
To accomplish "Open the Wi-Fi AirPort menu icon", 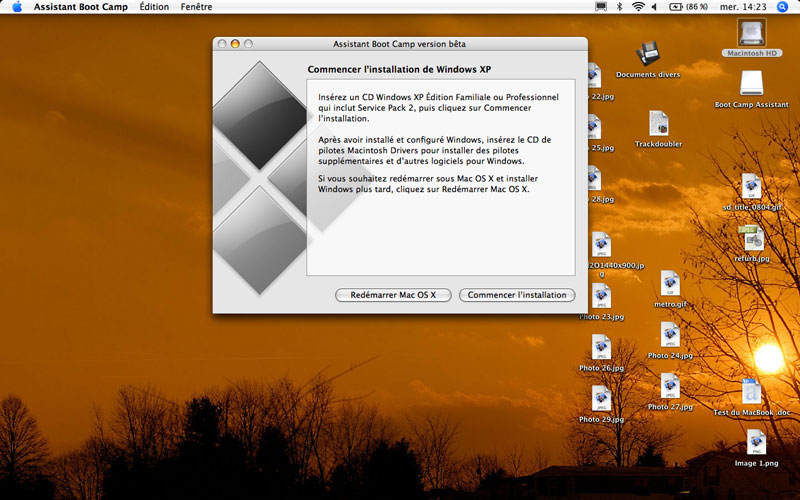I will [x=638, y=7].
